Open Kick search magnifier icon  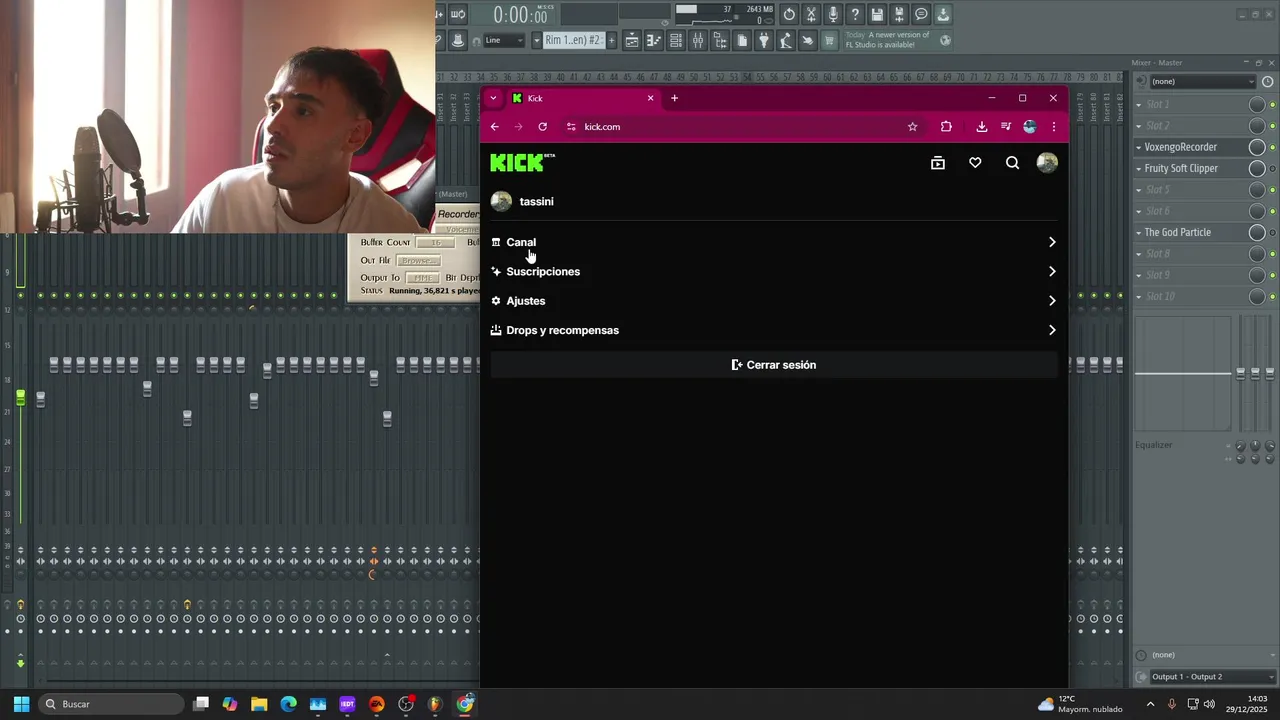click(x=1012, y=163)
